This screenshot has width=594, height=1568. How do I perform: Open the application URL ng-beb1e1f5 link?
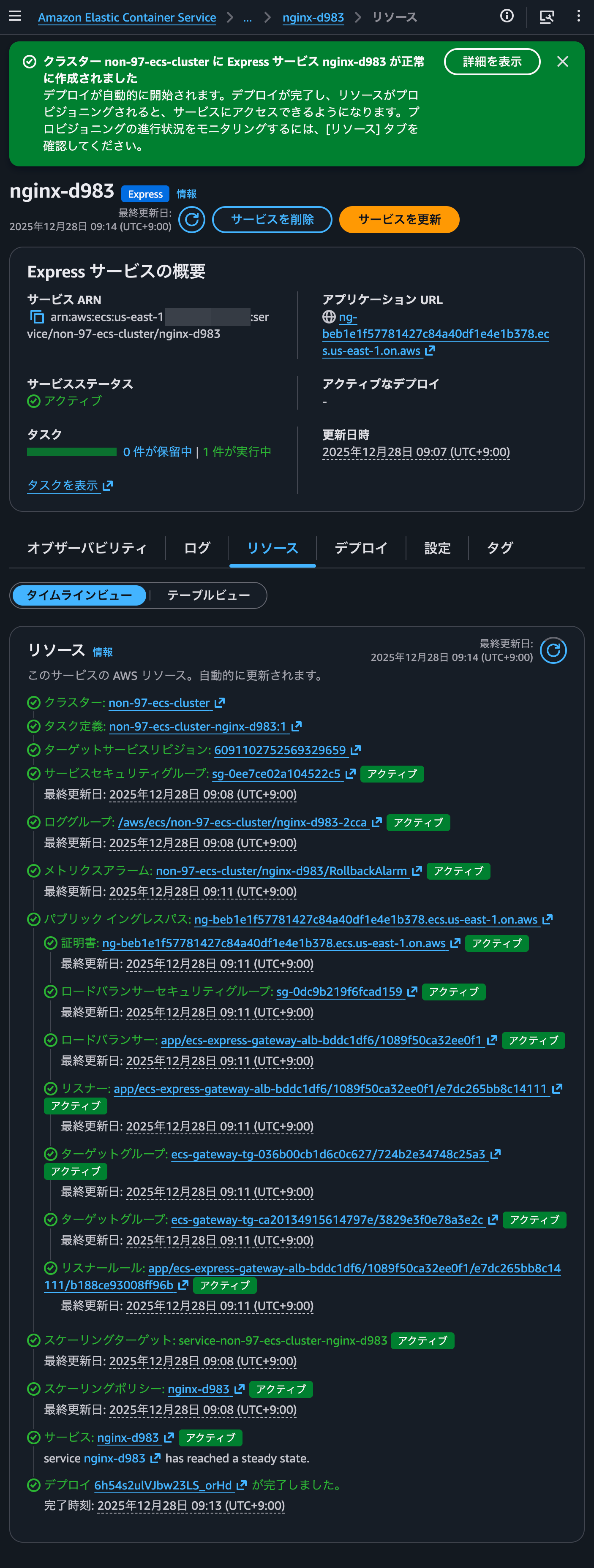tap(435, 334)
